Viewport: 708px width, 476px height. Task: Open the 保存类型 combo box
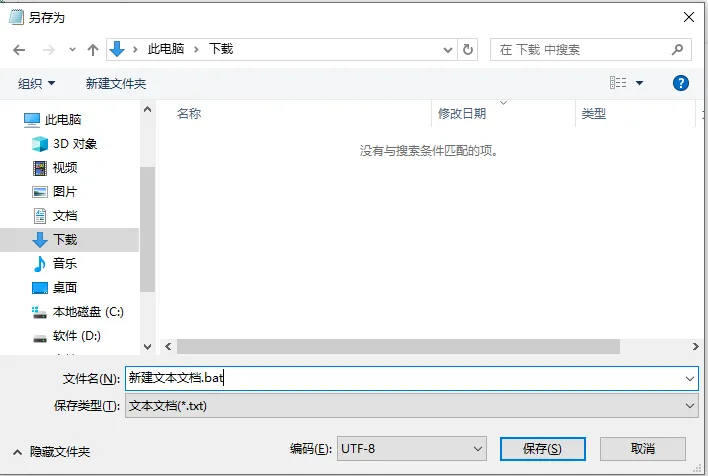(x=412, y=406)
